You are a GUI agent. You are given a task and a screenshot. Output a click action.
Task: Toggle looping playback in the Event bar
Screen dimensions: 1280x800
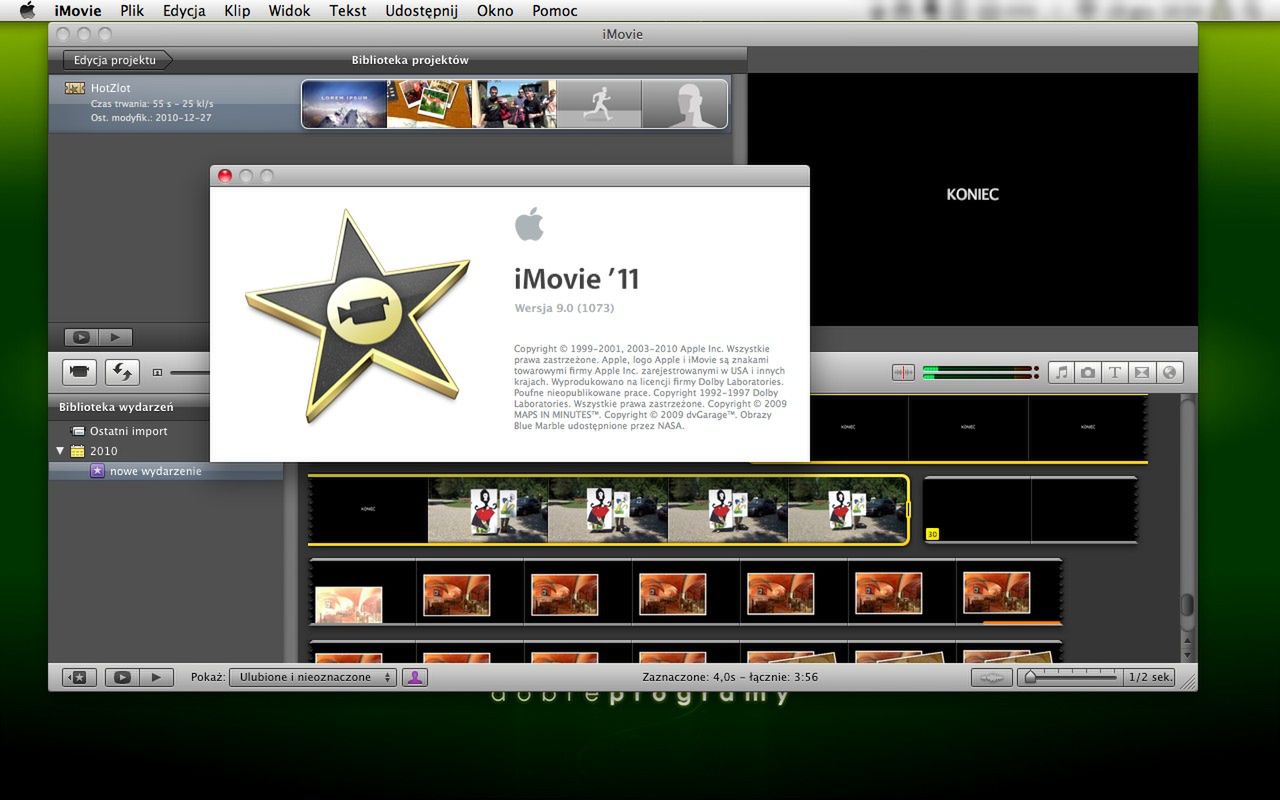pyautogui.click(x=121, y=677)
